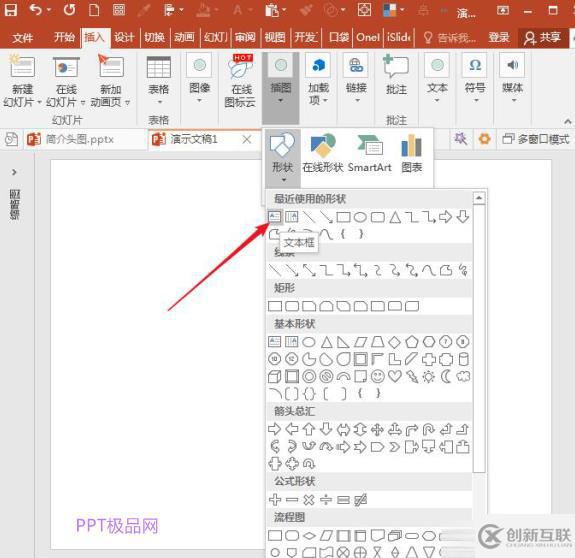This screenshot has width=575, height=558.
Task: Select vertical text box in recently used shapes
Action: click(x=292, y=217)
